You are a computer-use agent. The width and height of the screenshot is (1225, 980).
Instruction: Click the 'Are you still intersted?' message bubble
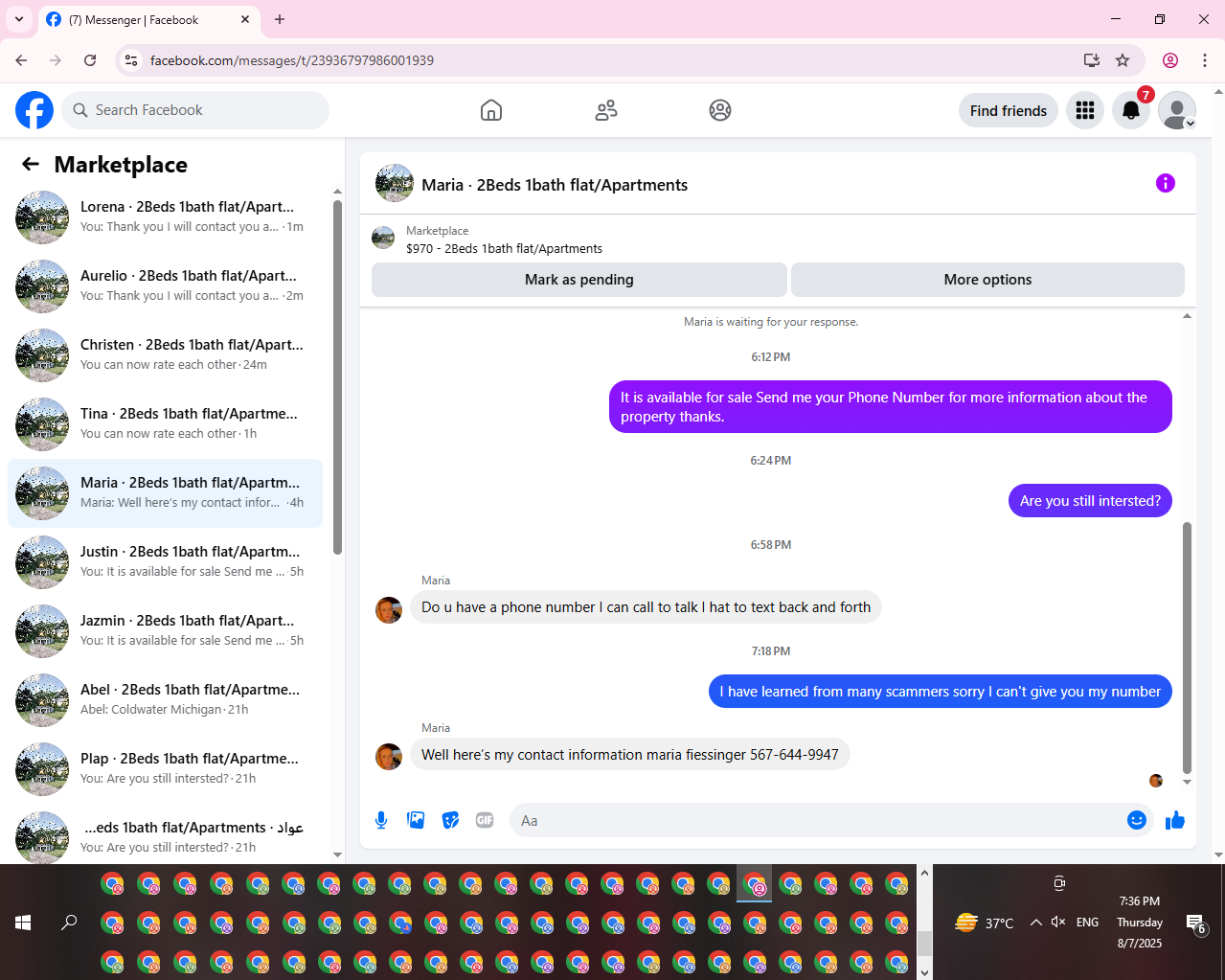[x=1090, y=500]
